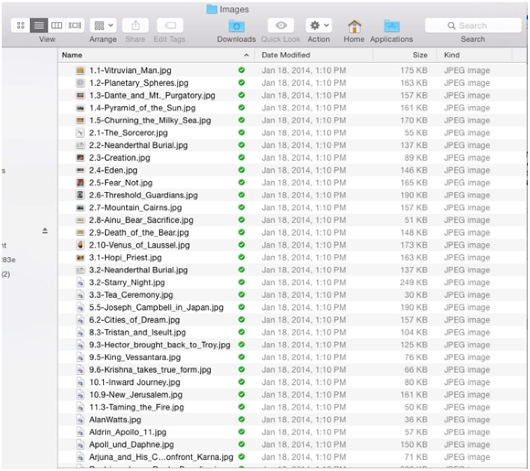Switch to icon view mode

pos(21,25)
